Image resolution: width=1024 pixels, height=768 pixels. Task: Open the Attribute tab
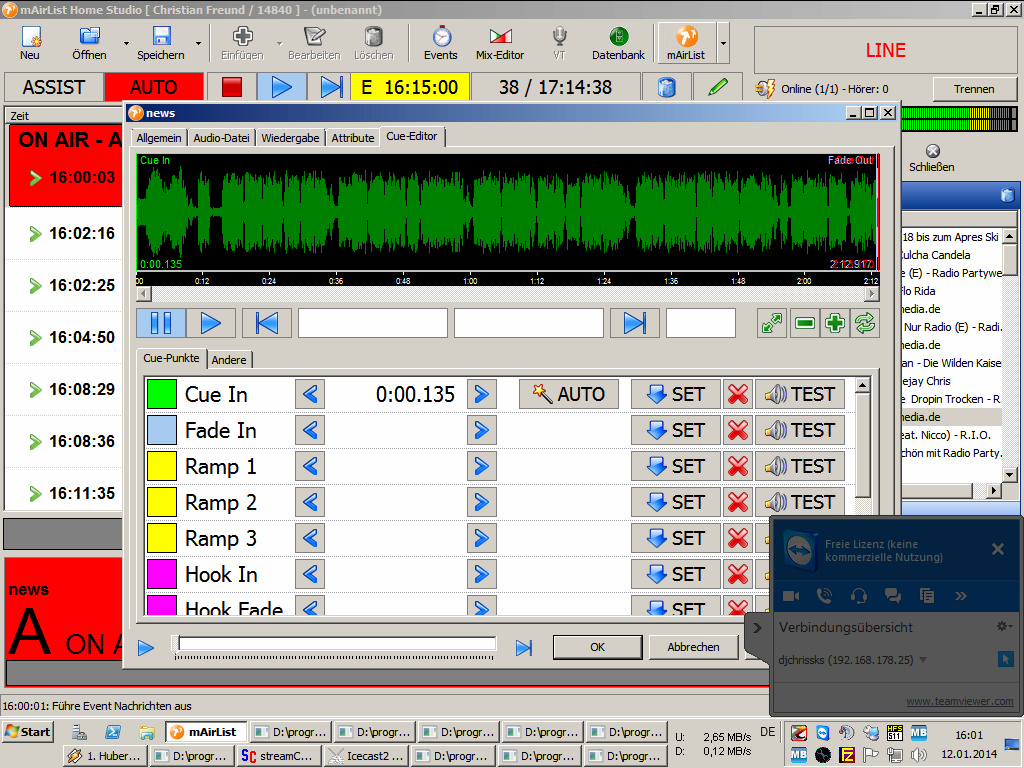click(353, 138)
